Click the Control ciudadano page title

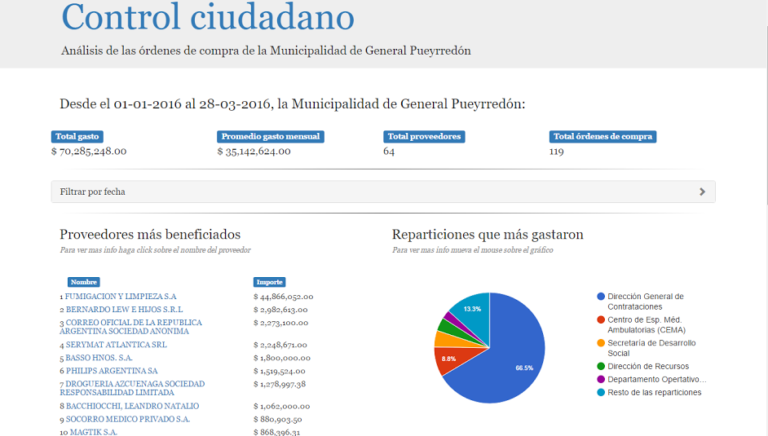tap(207, 17)
